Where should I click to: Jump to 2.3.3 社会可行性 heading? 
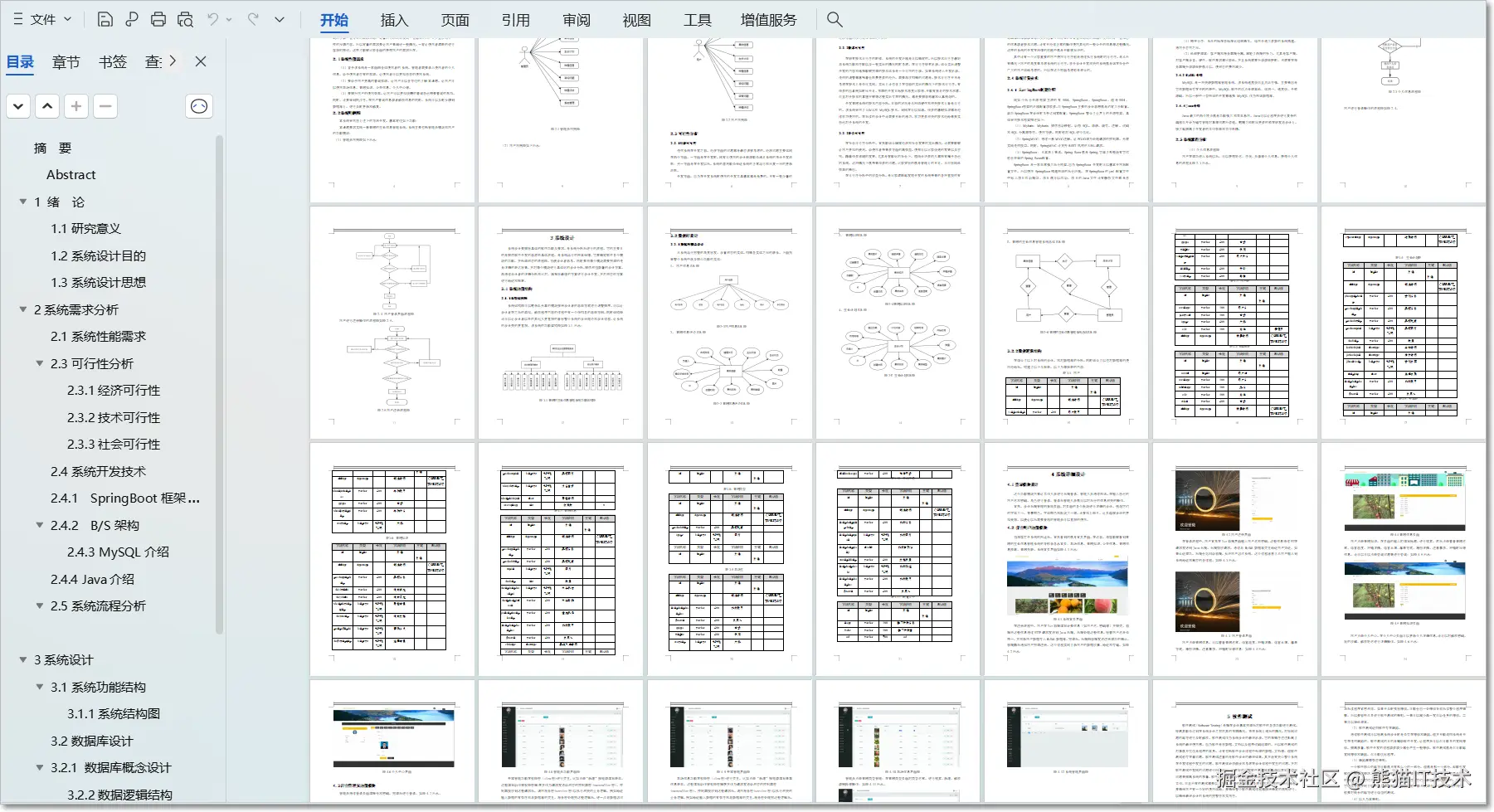point(114,445)
